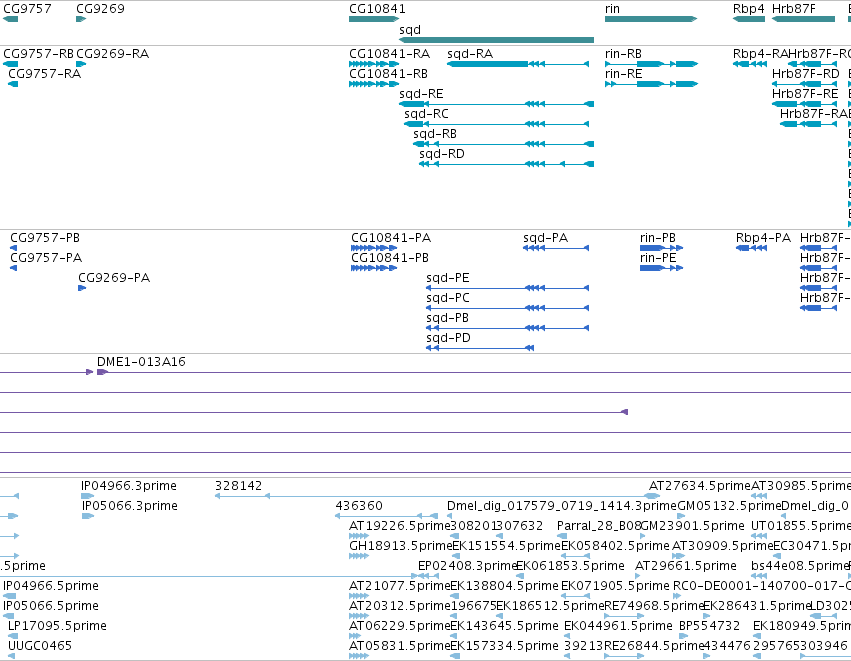The height and width of the screenshot is (661, 851).
Task: Select protein CG9269-PA label
Action: pyautogui.click(x=114, y=278)
